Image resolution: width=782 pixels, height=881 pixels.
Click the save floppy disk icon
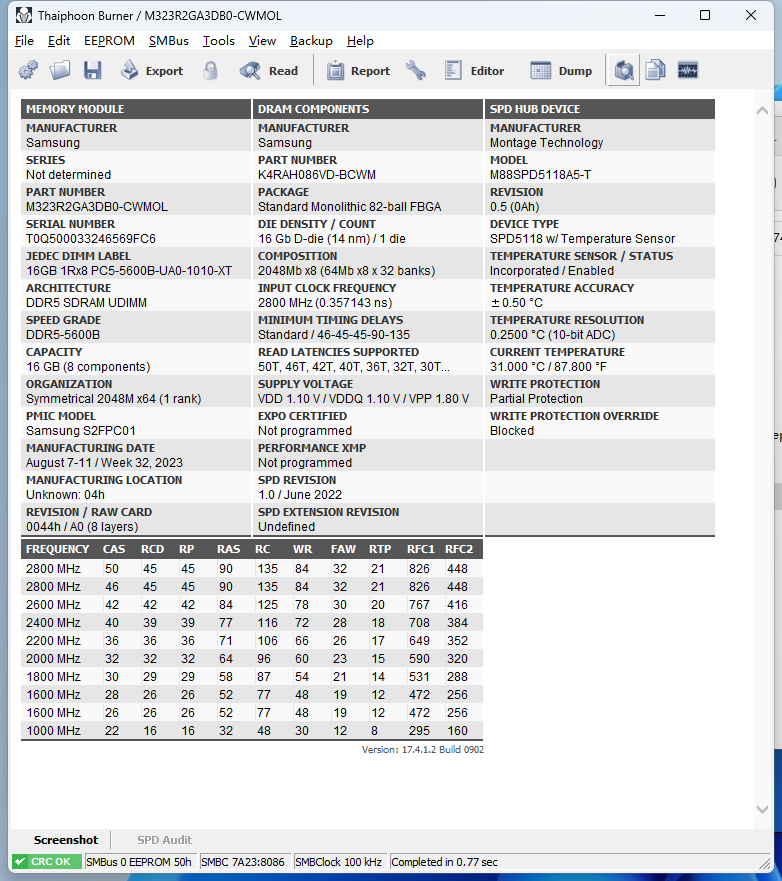(x=93, y=71)
